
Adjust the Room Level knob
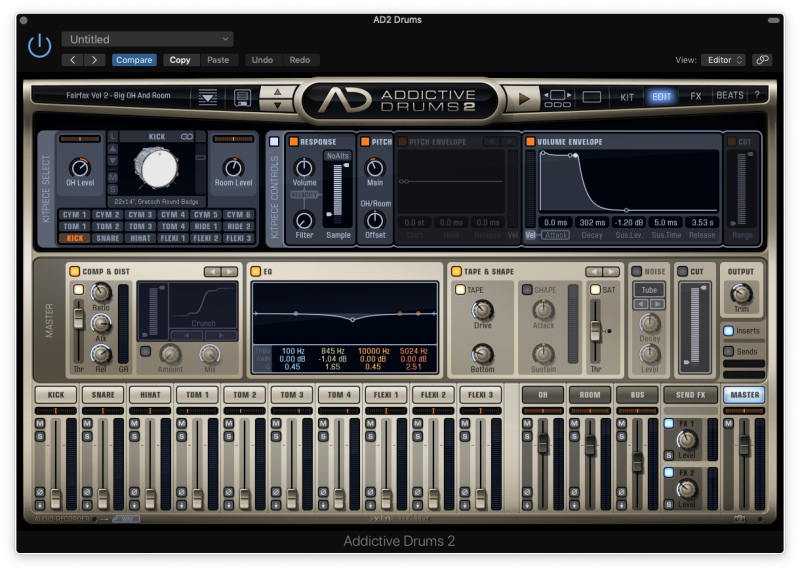click(x=233, y=167)
